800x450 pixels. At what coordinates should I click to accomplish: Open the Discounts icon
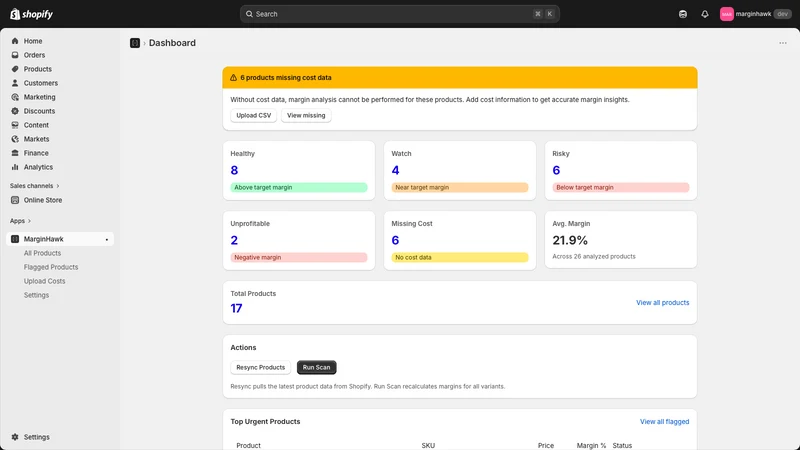[x=15, y=111]
